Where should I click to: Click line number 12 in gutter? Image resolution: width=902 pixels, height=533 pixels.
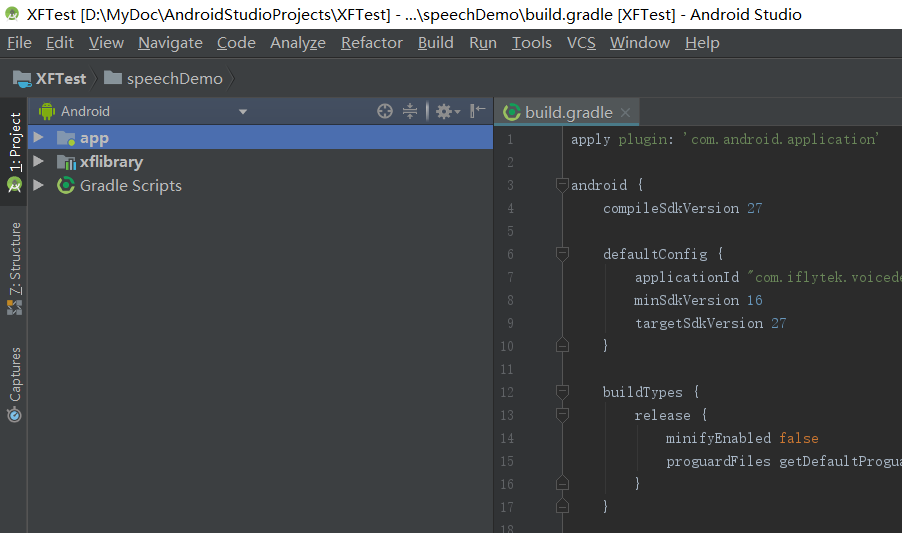pos(507,392)
